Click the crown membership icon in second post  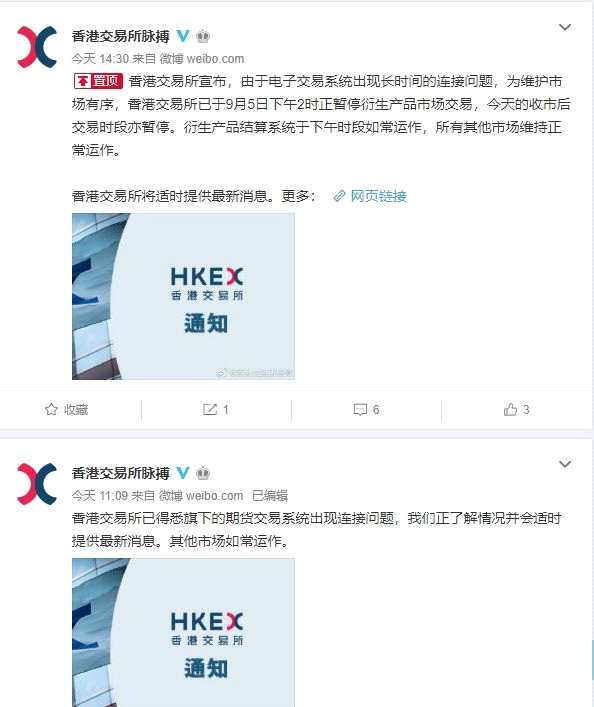(x=203, y=473)
